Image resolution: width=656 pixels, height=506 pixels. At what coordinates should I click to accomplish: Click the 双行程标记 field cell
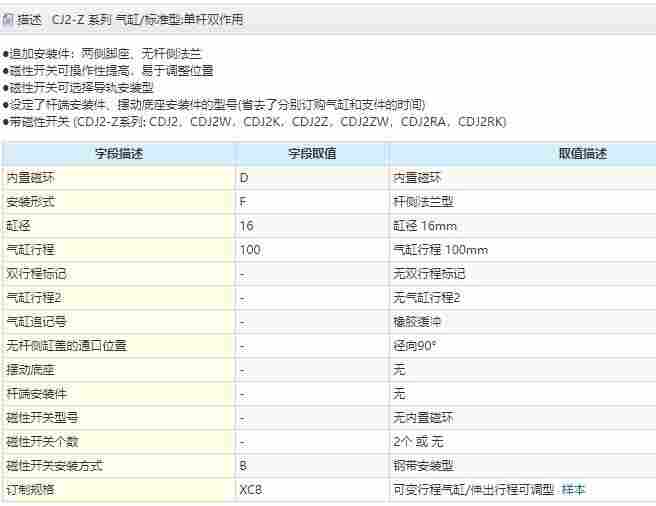[119, 274]
